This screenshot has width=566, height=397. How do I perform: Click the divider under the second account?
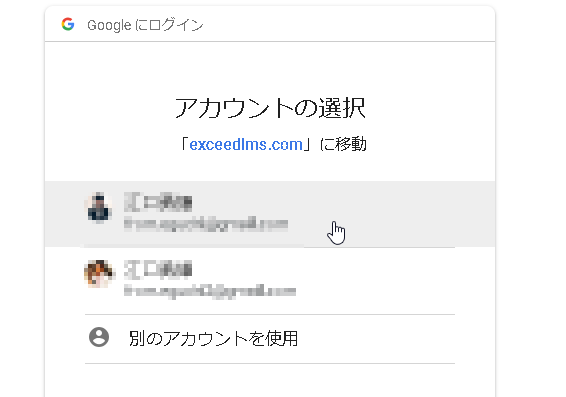click(x=270, y=314)
